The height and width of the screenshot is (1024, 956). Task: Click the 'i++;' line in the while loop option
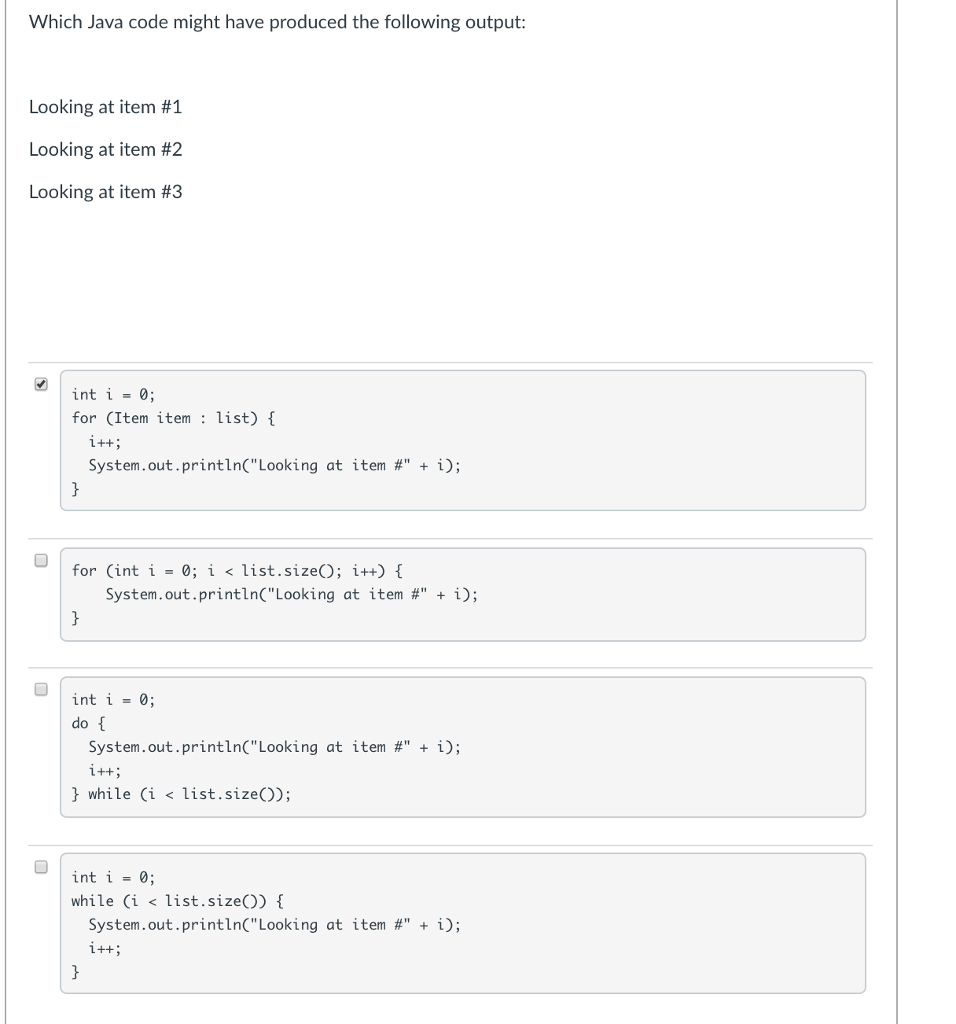click(x=105, y=948)
